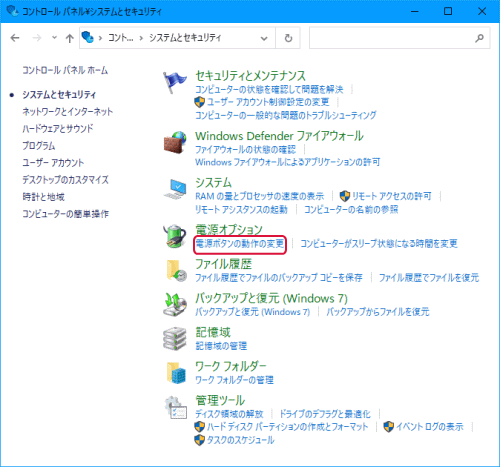Click リモート アシスタンスの起動
This screenshot has height=467, width=500.
coord(241,209)
